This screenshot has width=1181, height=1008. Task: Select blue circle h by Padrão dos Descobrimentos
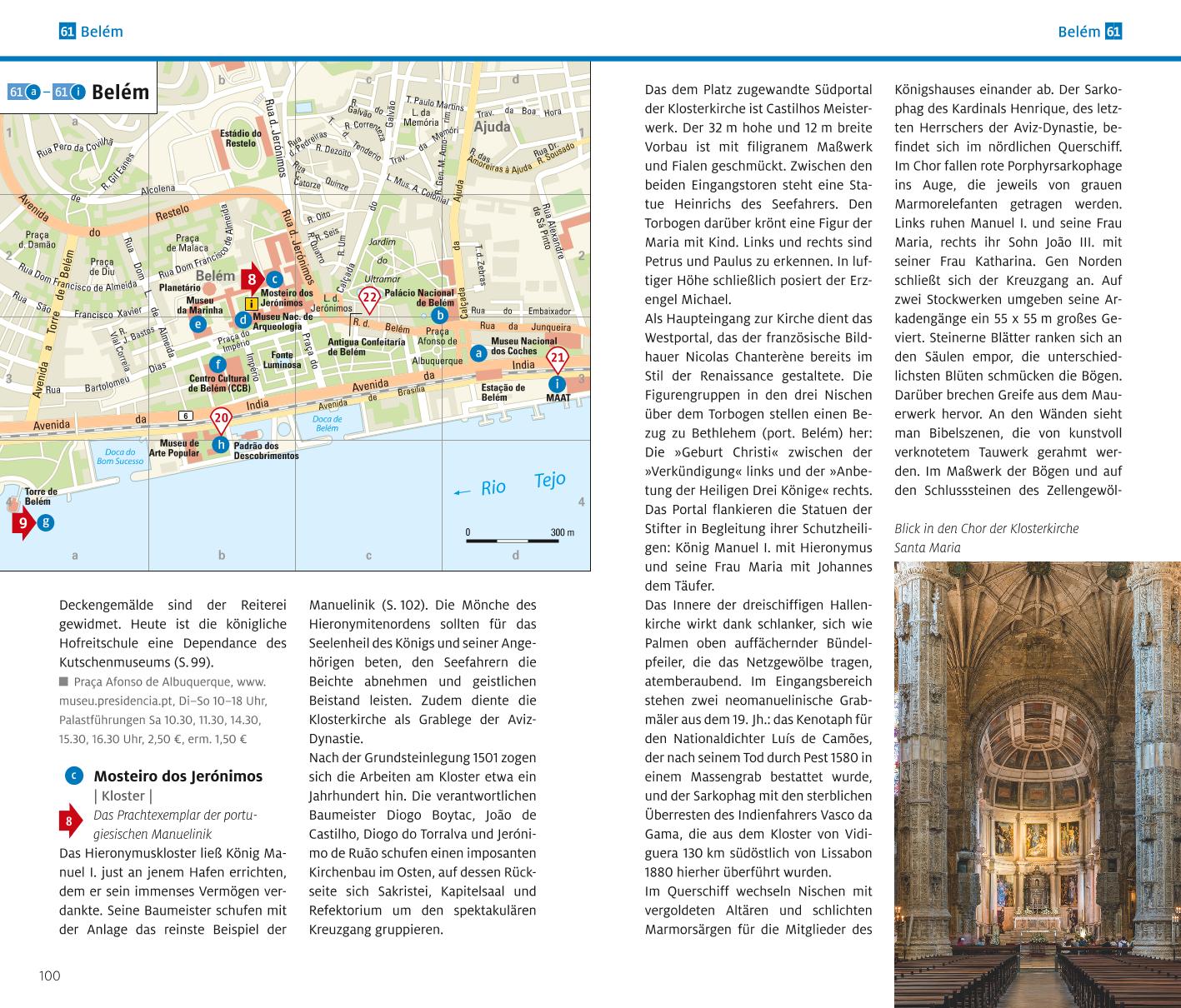221,445
